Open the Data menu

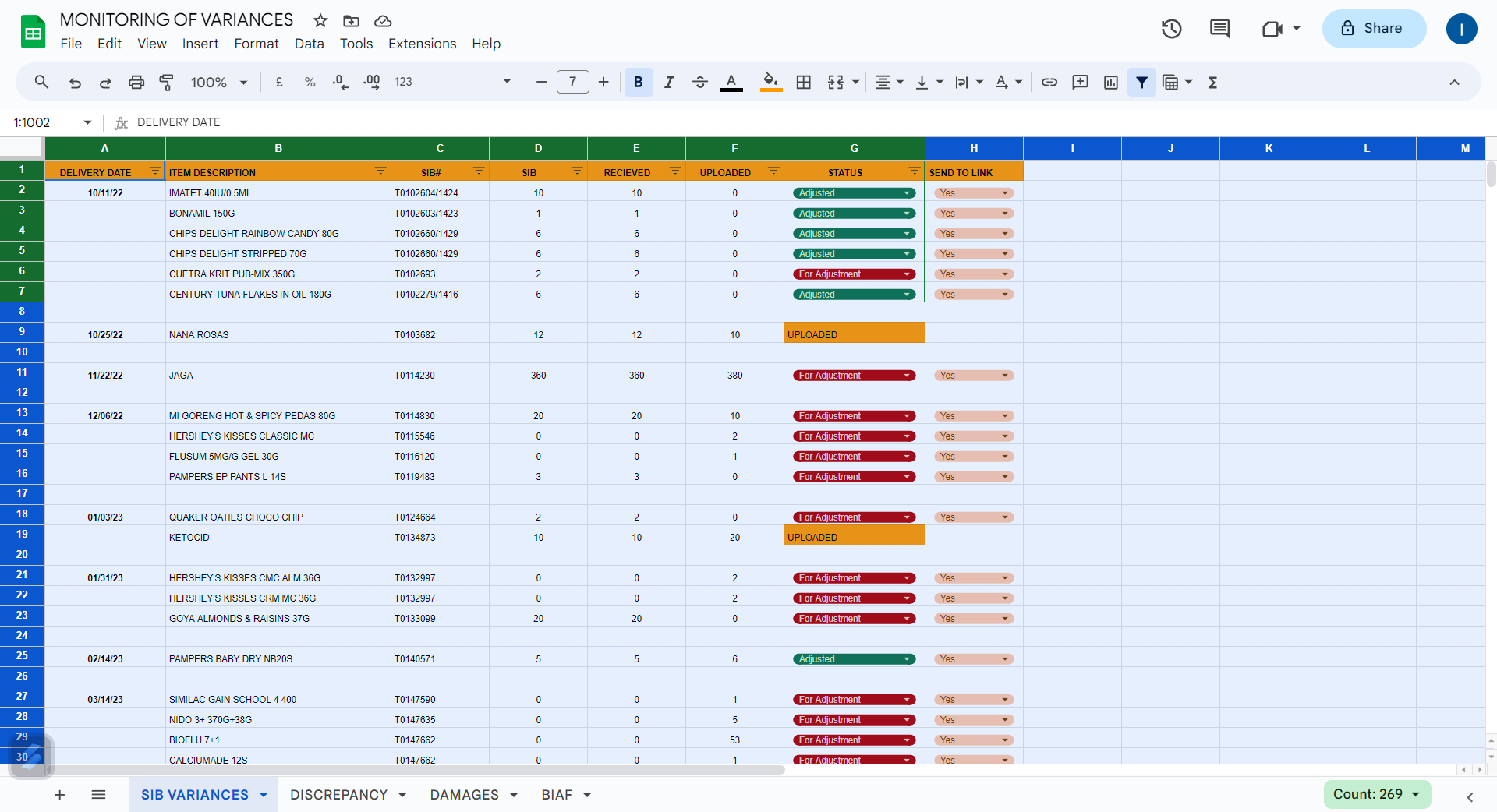[x=309, y=44]
